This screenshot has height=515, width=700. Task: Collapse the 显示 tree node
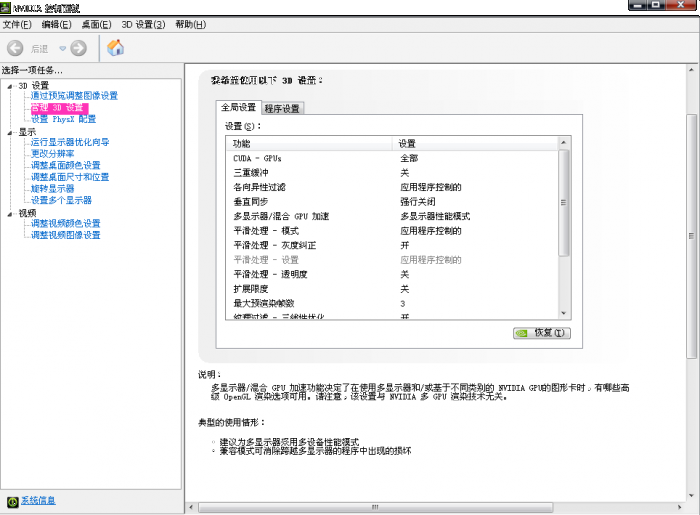click(x=10, y=133)
